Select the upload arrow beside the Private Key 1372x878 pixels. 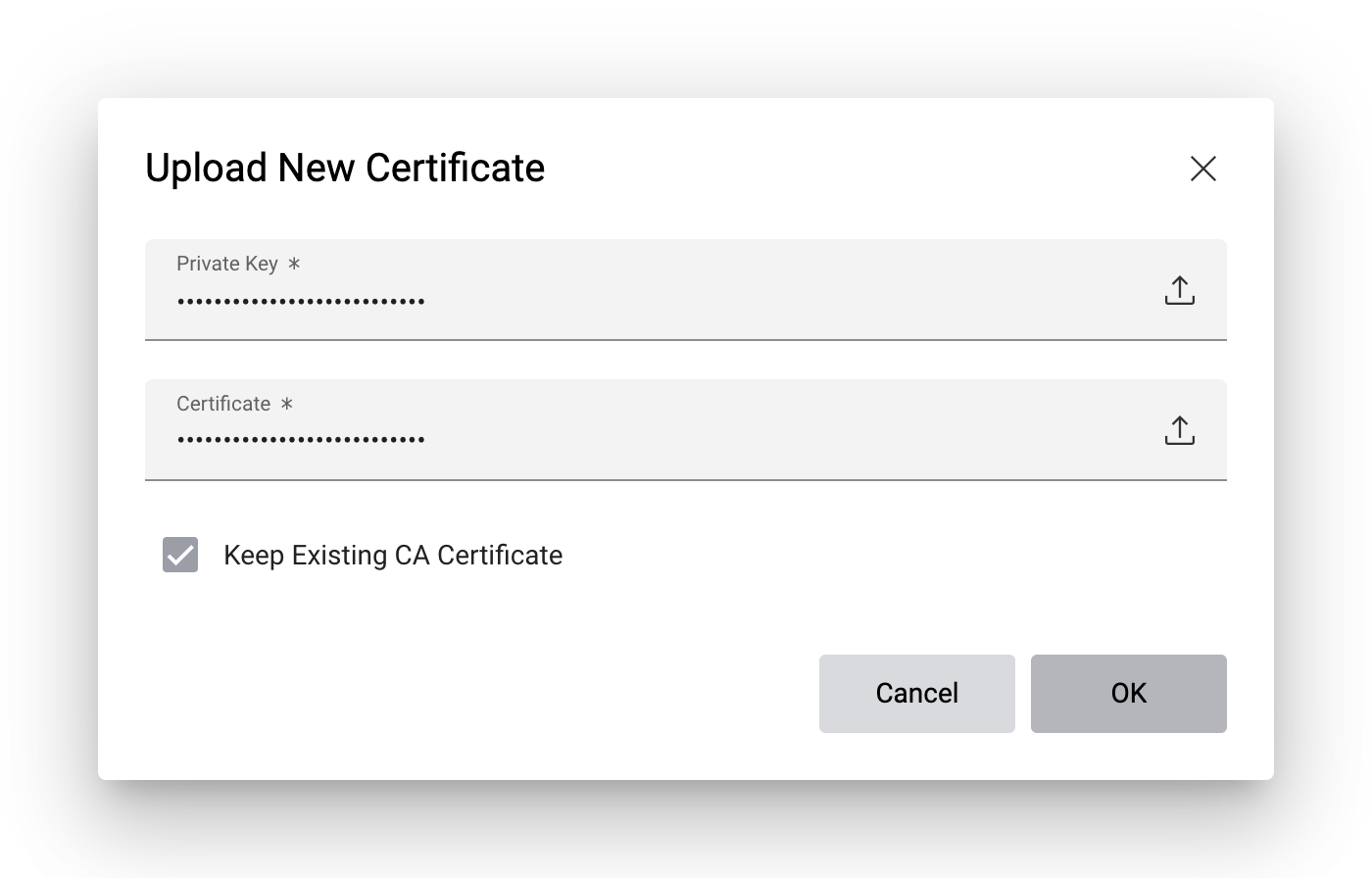[x=1179, y=290]
